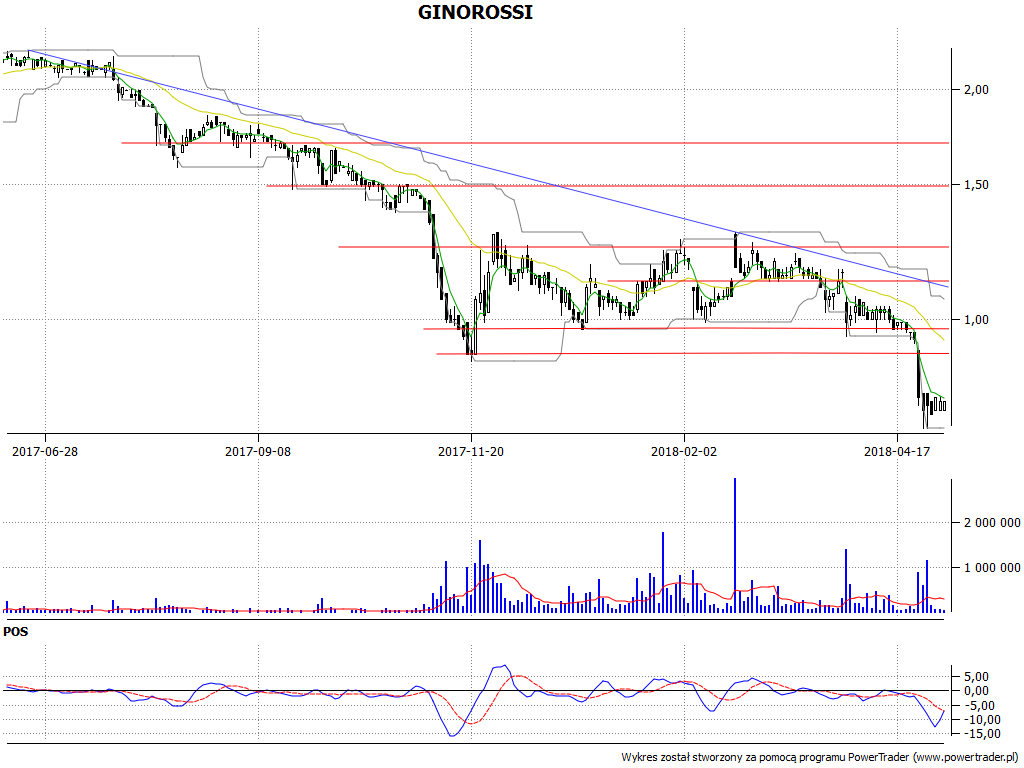Click the 2 000 000 volume axis label

[x=992, y=522]
